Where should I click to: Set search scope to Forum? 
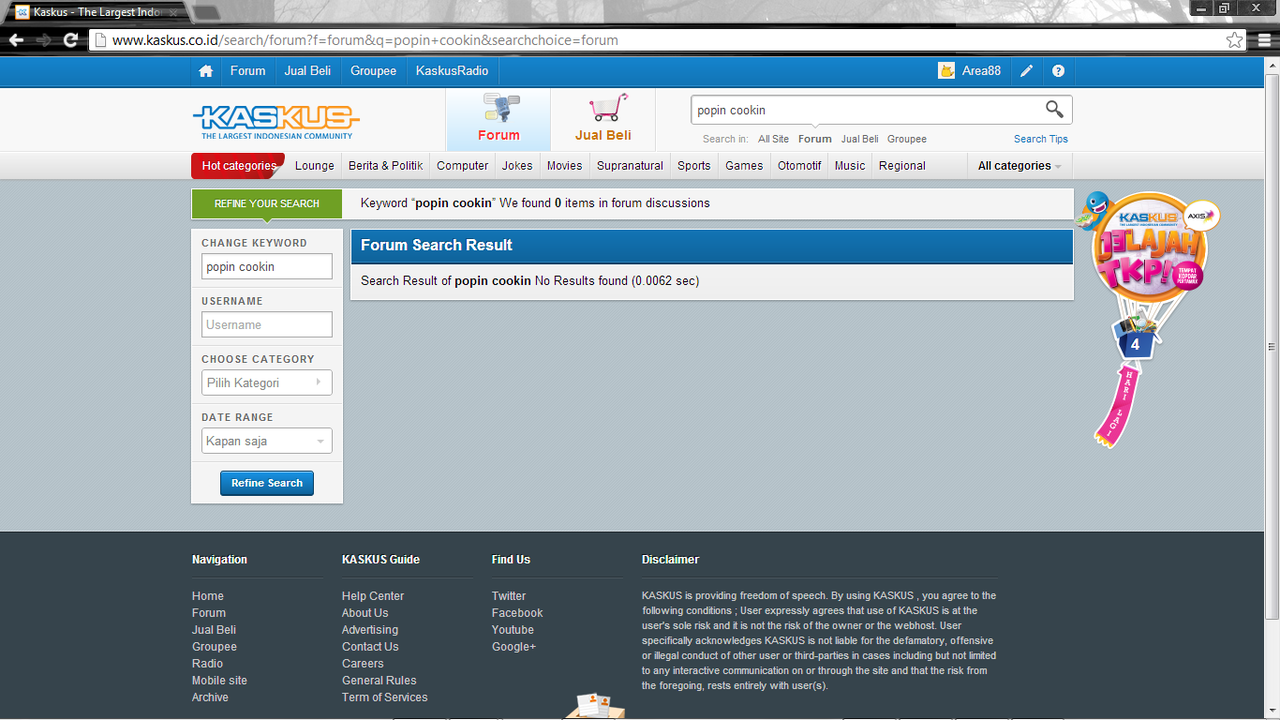(x=815, y=139)
